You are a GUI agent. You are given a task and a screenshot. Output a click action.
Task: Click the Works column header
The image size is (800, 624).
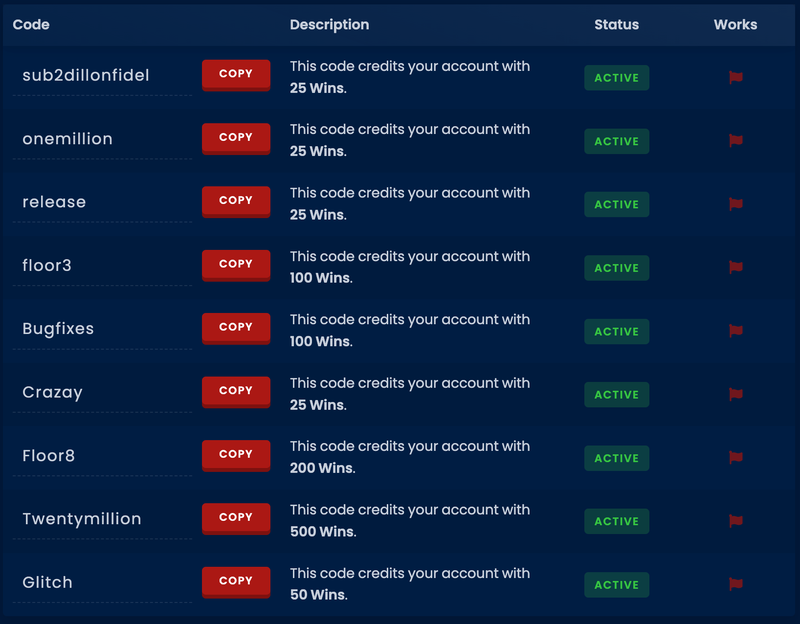coord(735,24)
